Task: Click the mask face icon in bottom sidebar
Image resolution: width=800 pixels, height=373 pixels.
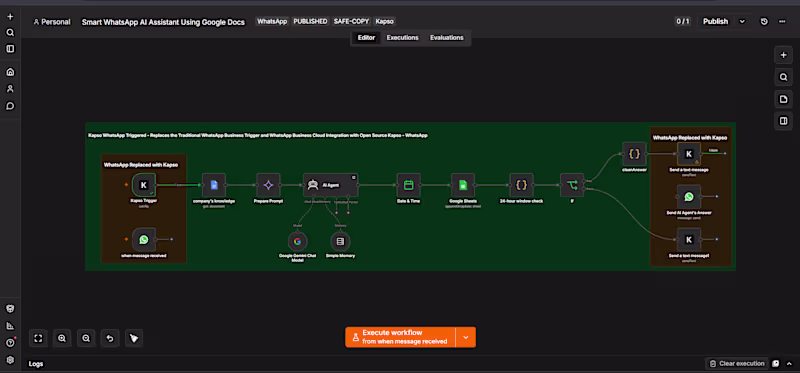Action: pyautogui.click(x=10, y=309)
